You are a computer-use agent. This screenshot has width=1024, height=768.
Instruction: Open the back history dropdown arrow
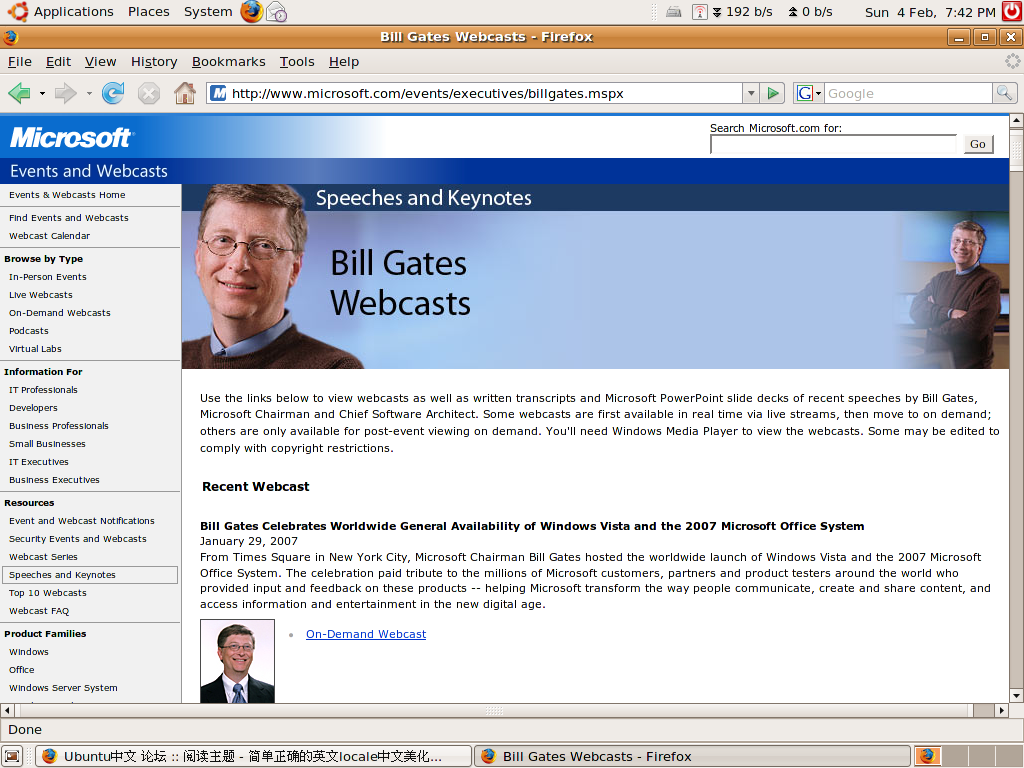(x=42, y=93)
